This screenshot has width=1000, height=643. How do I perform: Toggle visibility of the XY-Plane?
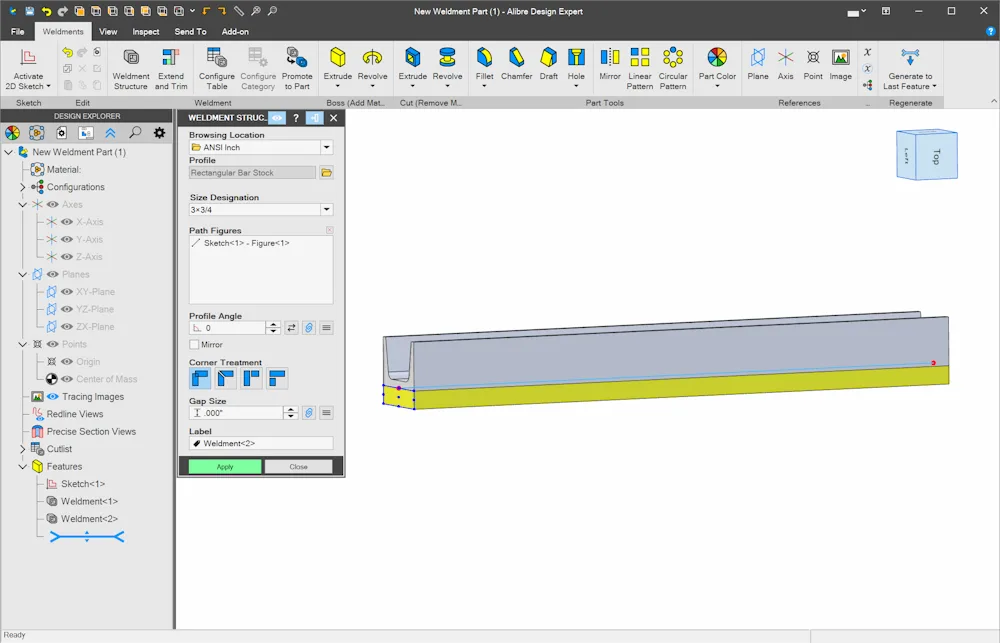(x=67, y=292)
